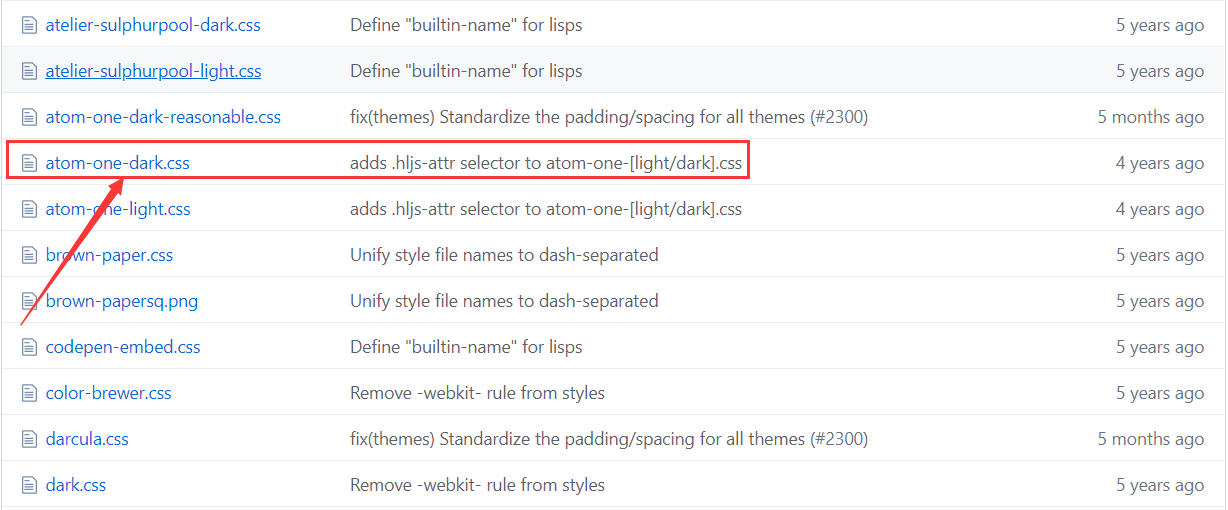
Task: Click file icon beside dark.css
Action: (28, 485)
